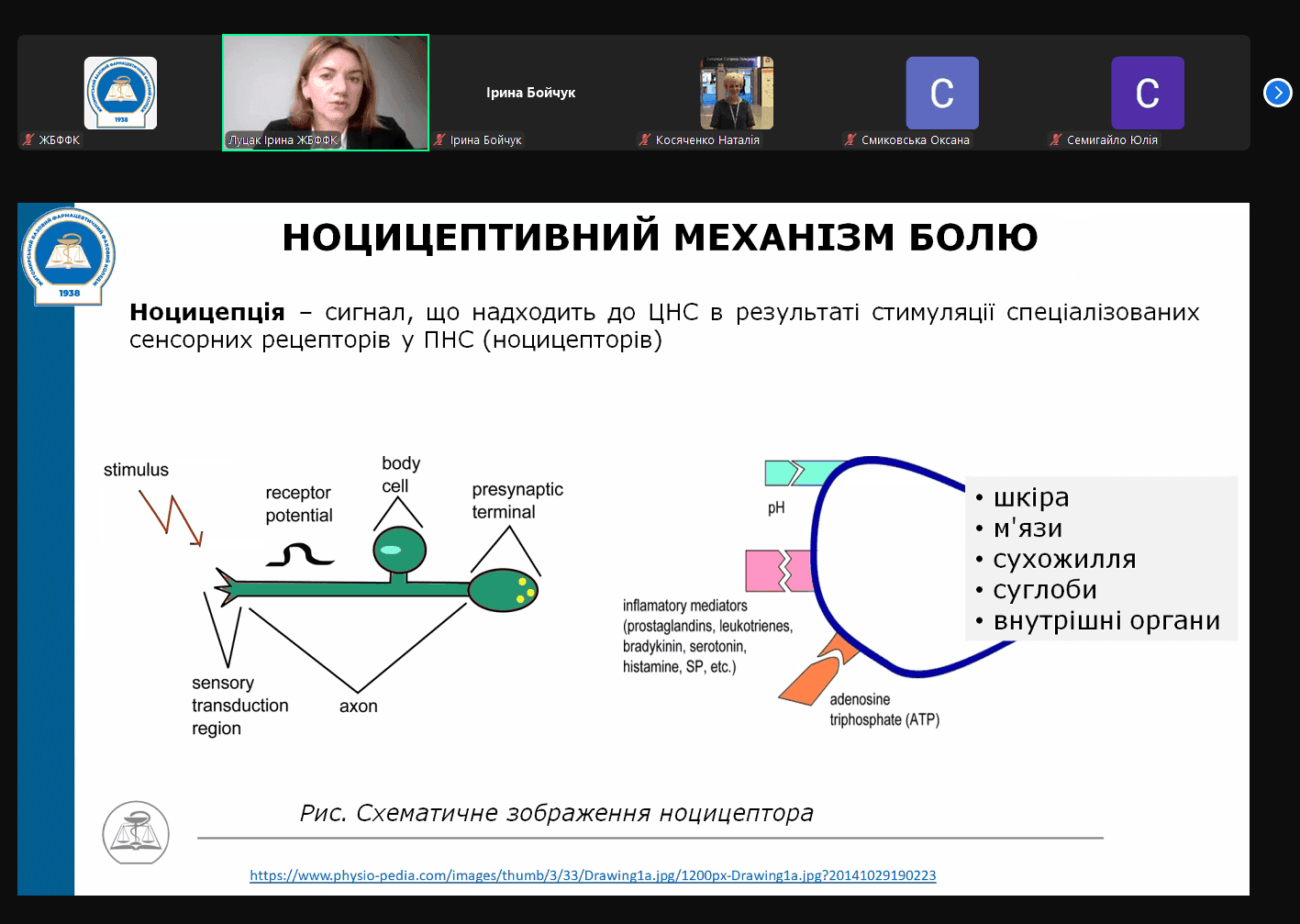Click bullet item сухожилля
This screenshot has height=924, width=1300.
tap(1064, 559)
